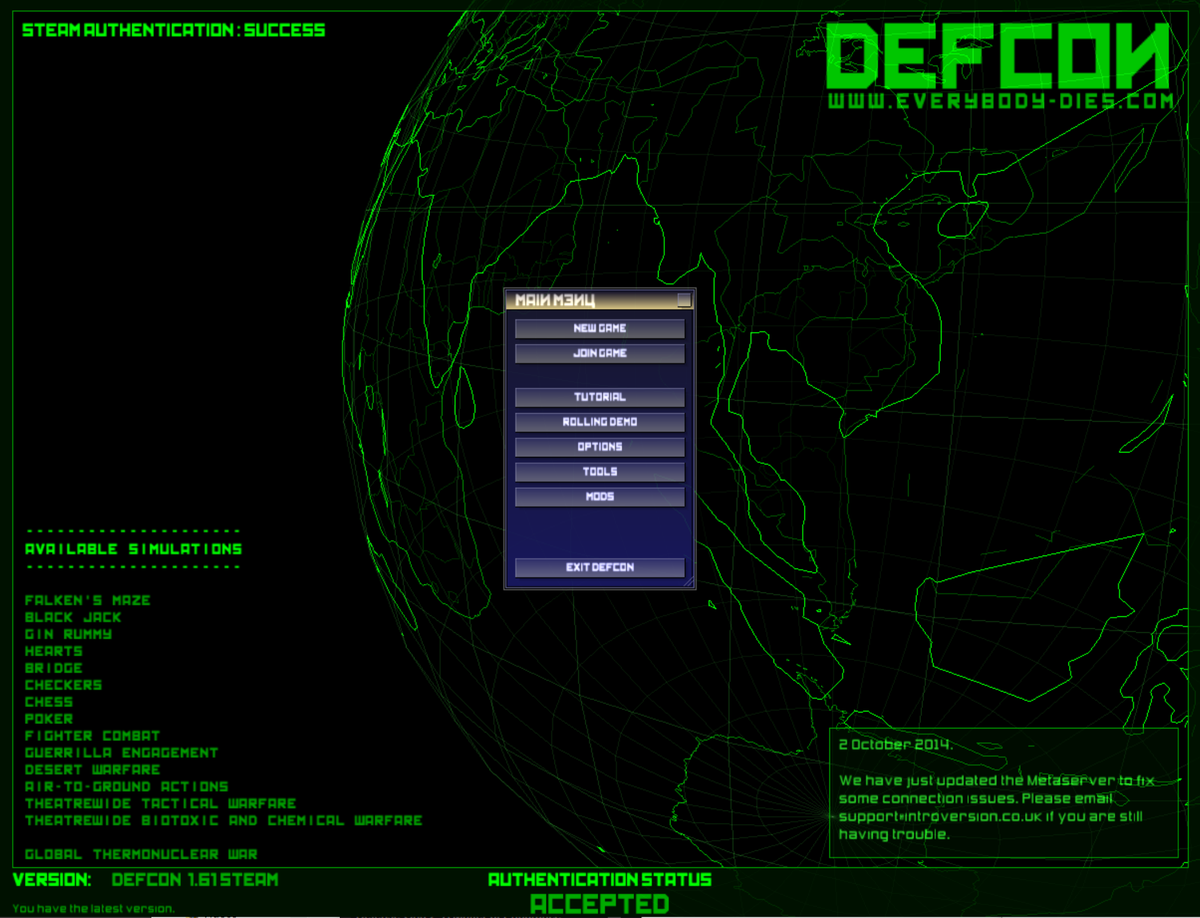The image size is (1200, 918).
Task: Click the Main Menu resize corner grip
Action: click(688, 580)
